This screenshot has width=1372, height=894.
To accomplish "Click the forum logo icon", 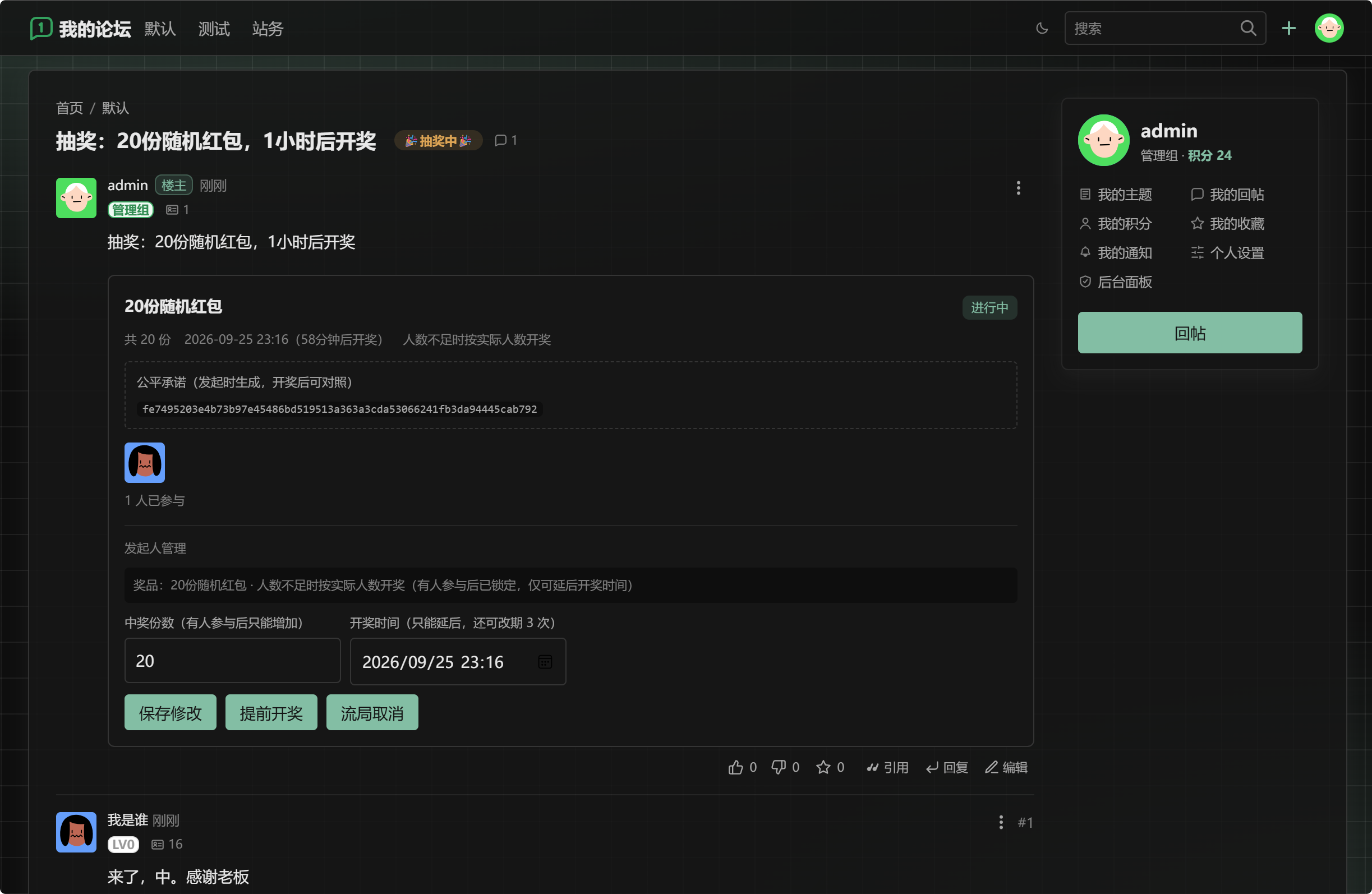I will pos(41,27).
